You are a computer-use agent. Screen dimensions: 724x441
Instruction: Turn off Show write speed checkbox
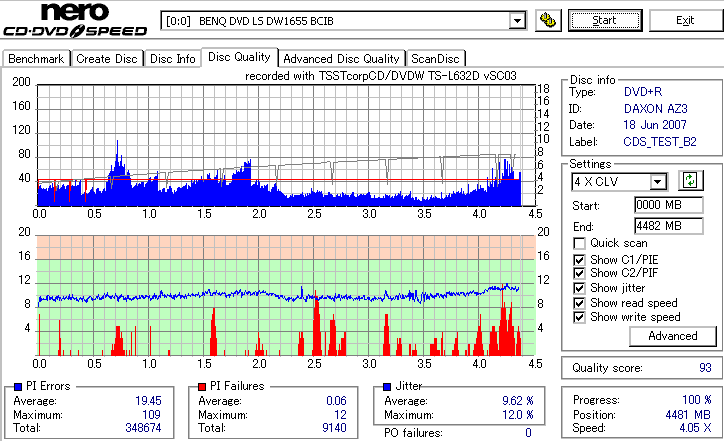click(579, 317)
